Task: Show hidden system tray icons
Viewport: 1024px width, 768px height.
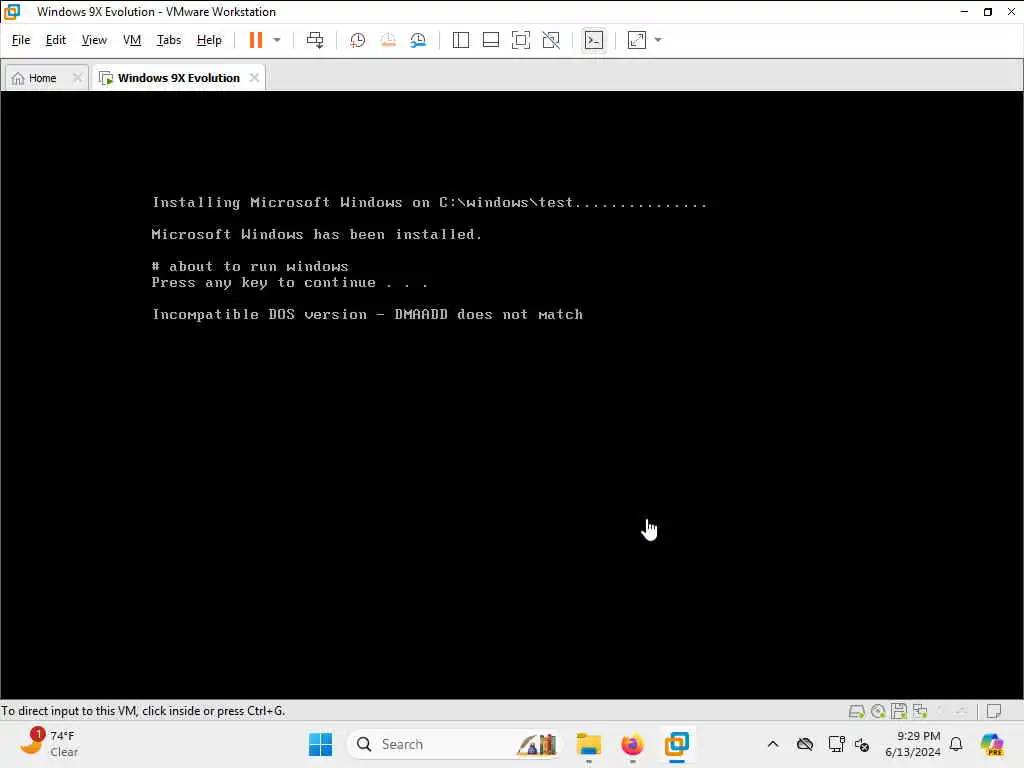Action: pyautogui.click(x=773, y=744)
